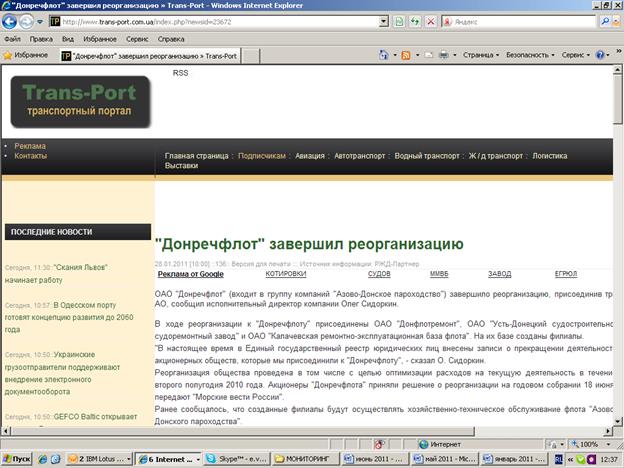
Task: Open the Ж/д транспорт nav link
Action: coord(496,156)
